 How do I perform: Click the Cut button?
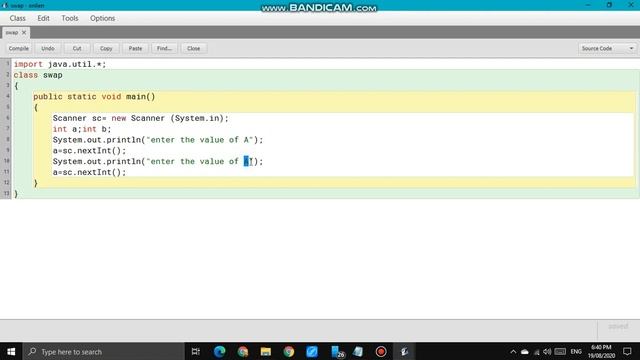[x=77, y=48]
